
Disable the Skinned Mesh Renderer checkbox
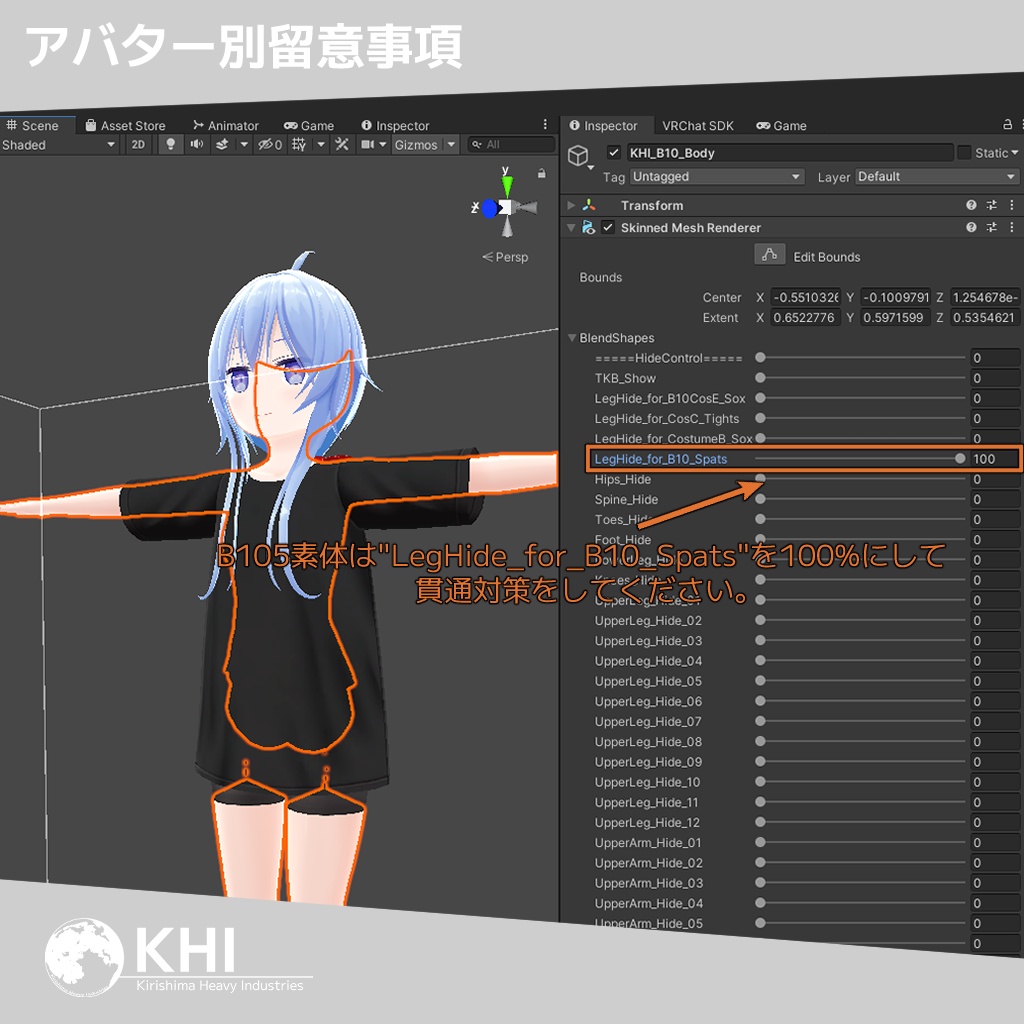pos(608,226)
